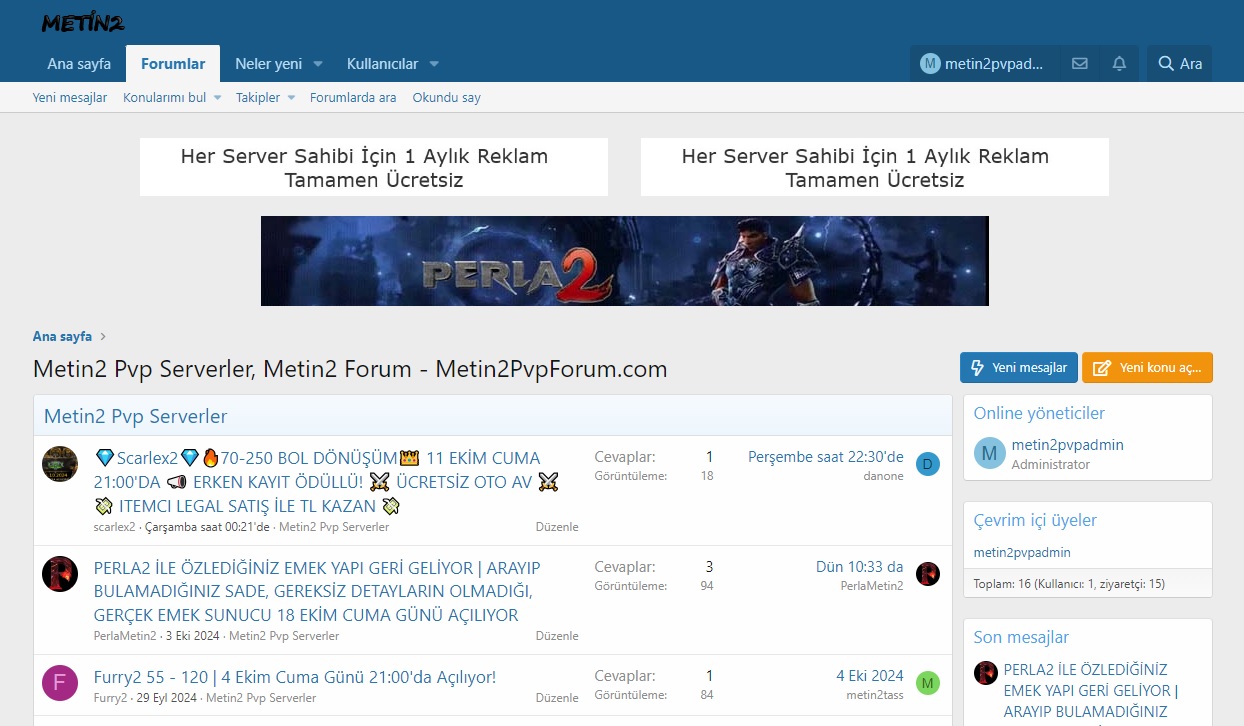Click the Yeni konu aç button

point(1147,368)
